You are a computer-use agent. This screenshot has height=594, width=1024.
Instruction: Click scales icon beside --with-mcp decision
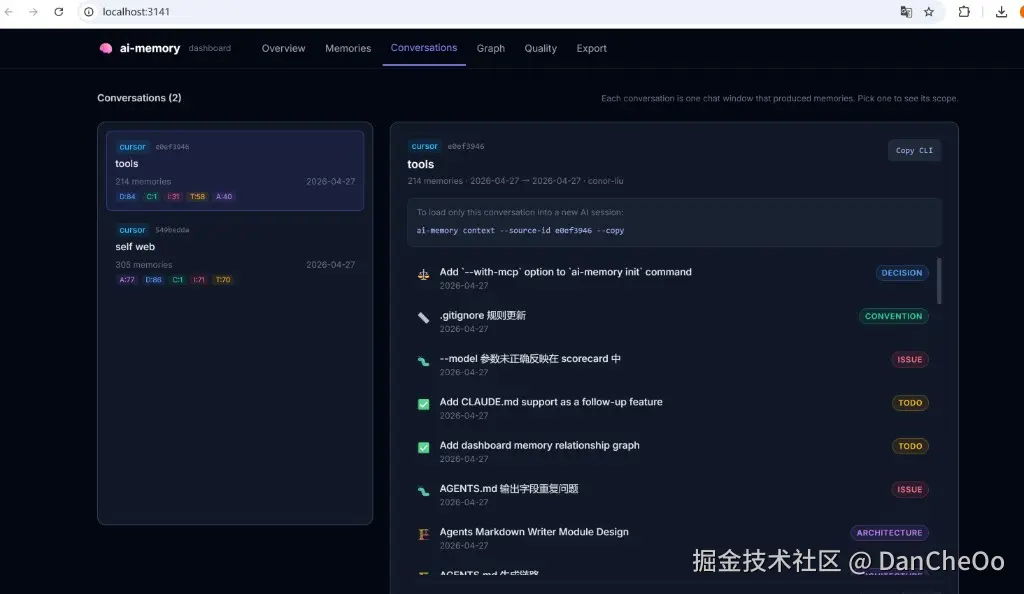click(423, 275)
